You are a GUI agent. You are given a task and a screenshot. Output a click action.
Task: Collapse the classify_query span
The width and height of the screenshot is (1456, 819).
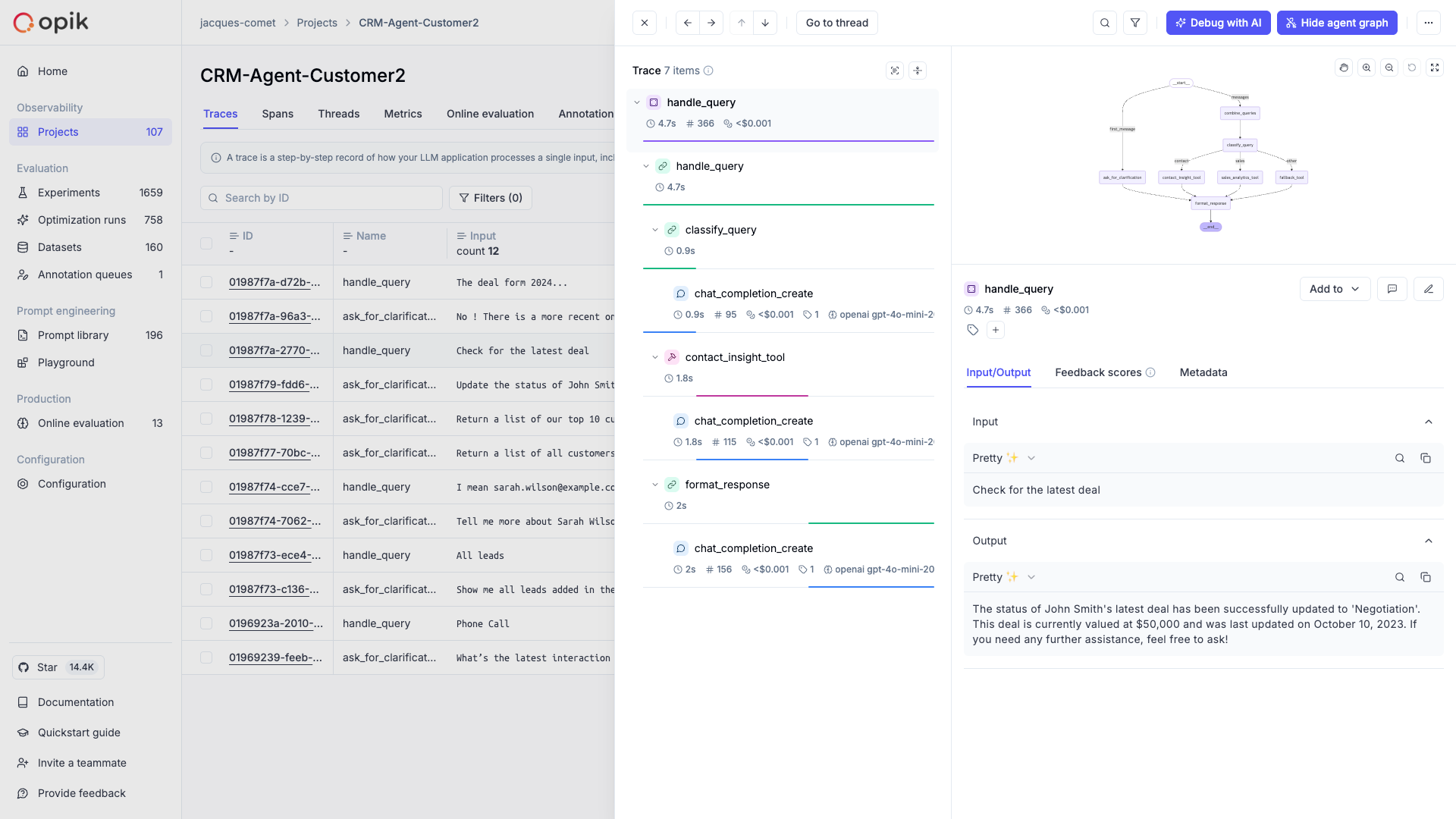click(x=655, y=230)
